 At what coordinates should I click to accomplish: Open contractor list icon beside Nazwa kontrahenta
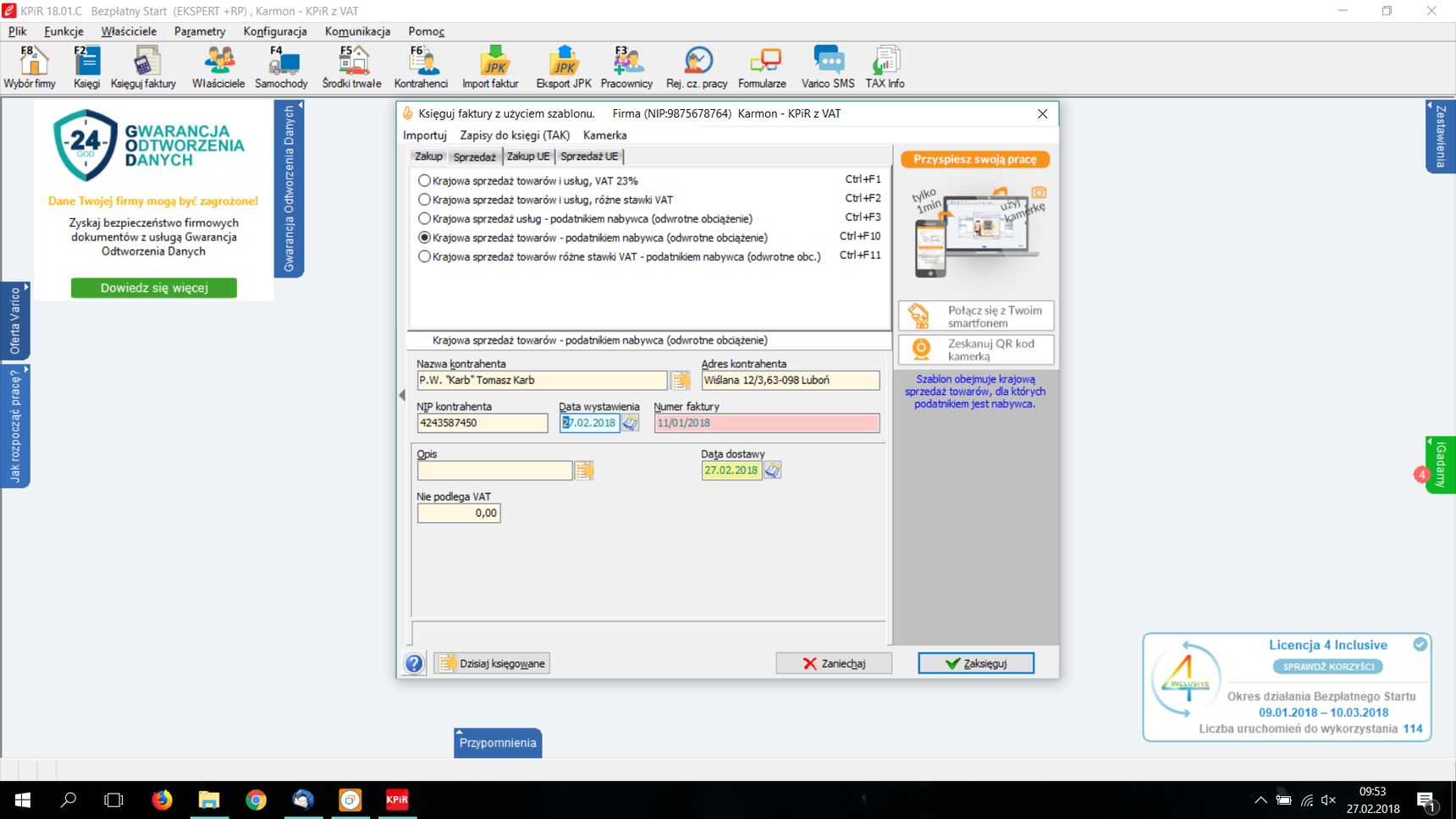coord(681,381)
